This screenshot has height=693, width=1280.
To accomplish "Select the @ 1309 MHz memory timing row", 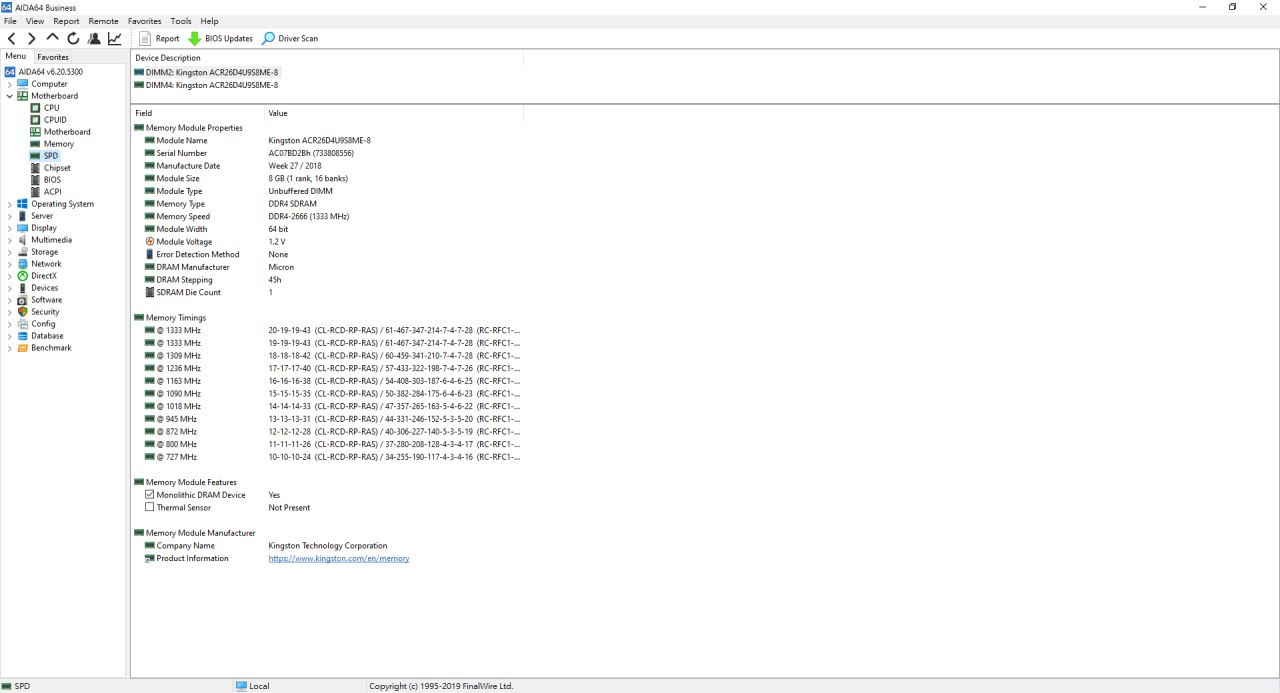I will (328, 356).
